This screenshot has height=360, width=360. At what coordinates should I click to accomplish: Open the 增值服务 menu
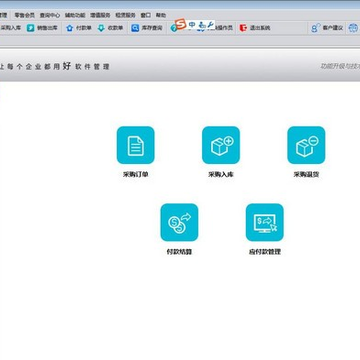click(x=100, y=15)
